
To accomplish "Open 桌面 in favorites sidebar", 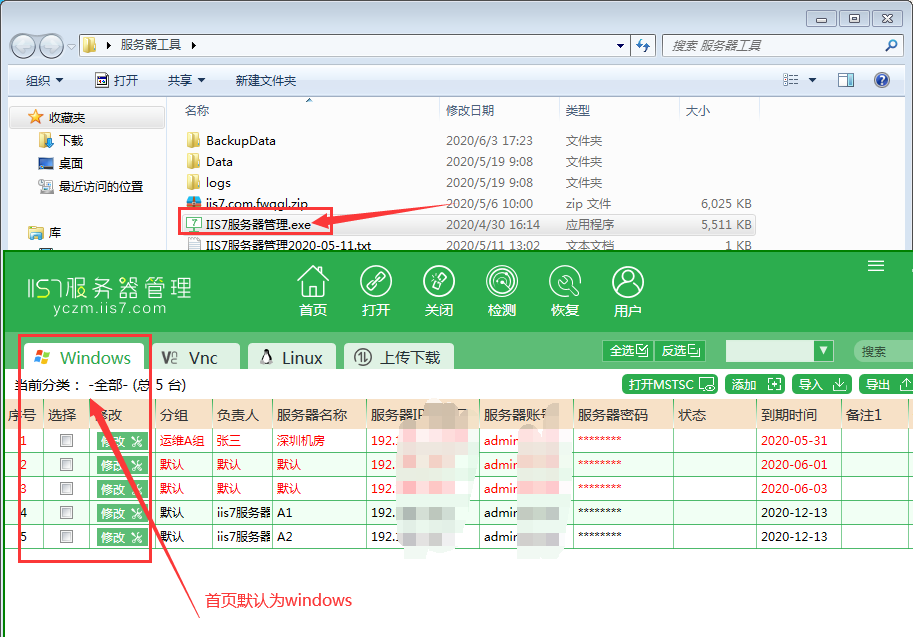I will pos(70,163).
